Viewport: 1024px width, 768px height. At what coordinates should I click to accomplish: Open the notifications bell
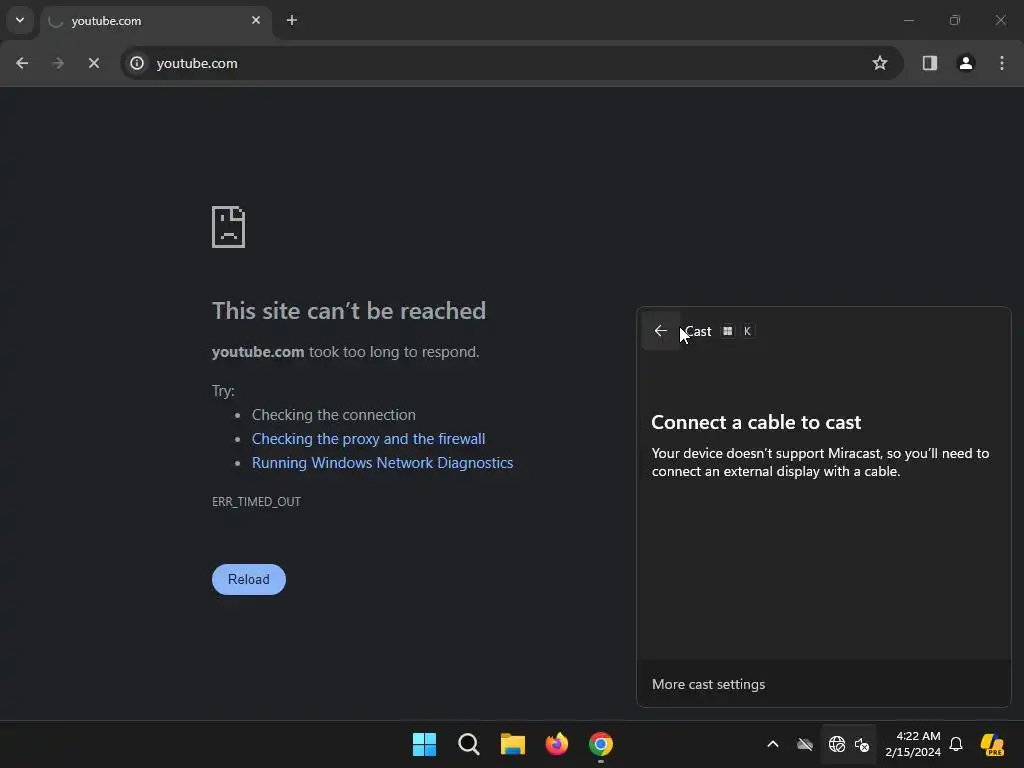click(x=956, y=744)
